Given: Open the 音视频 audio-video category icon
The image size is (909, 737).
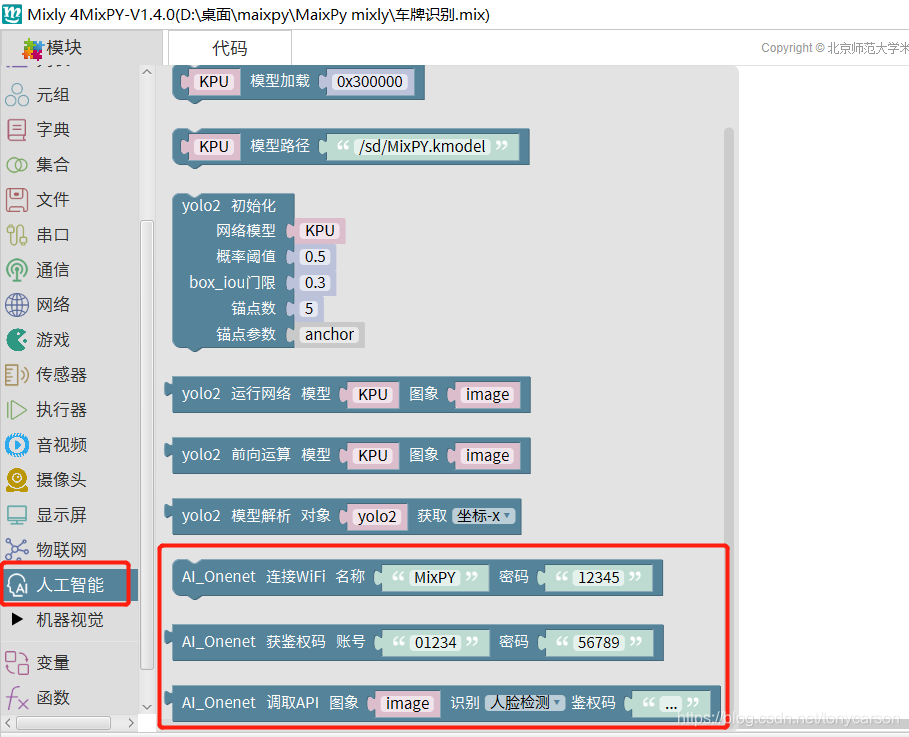Looking at the screenshot, I should pos(17,445).
